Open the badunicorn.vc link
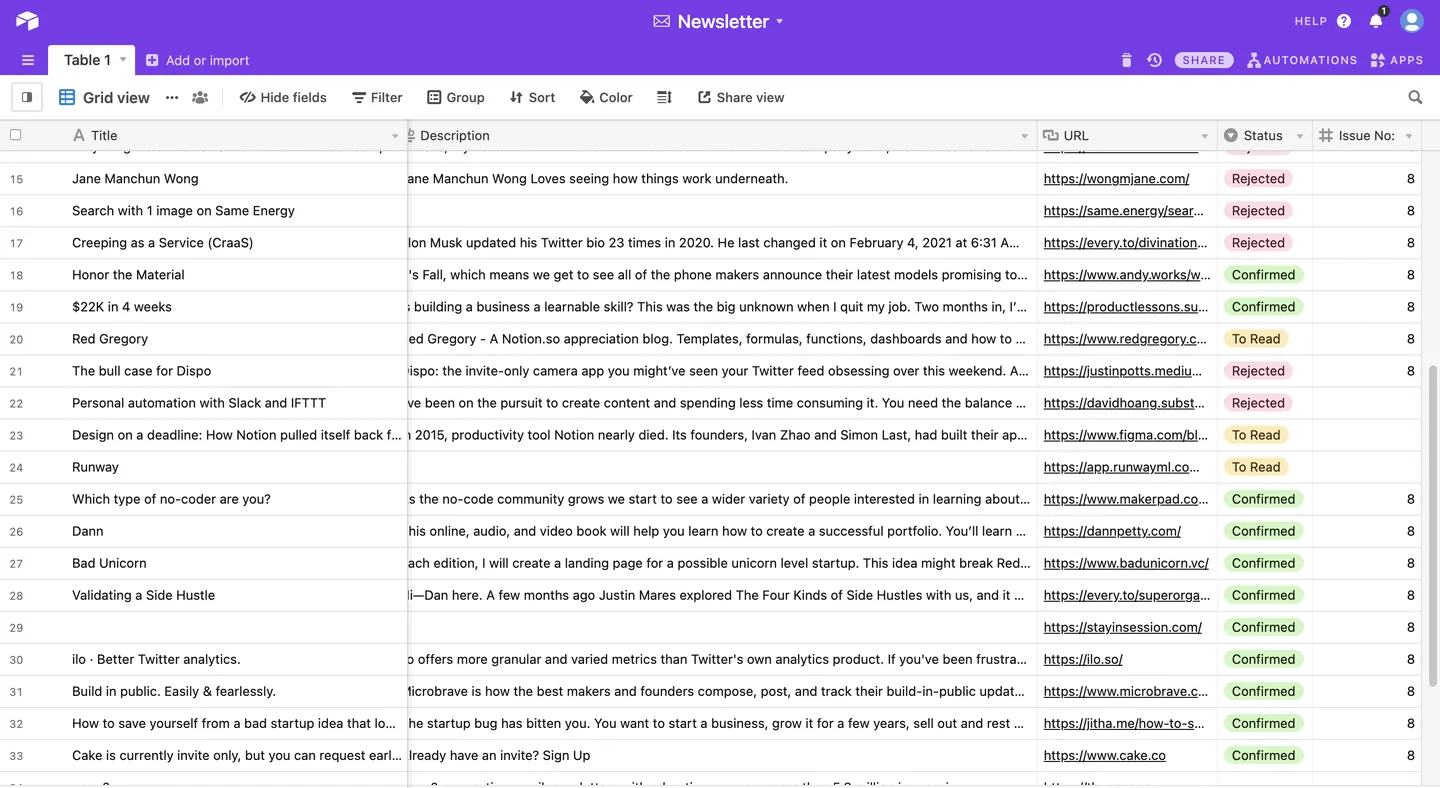This screenshot has height=788, width=1440. pyautogui.click(x=1126, y=563)
